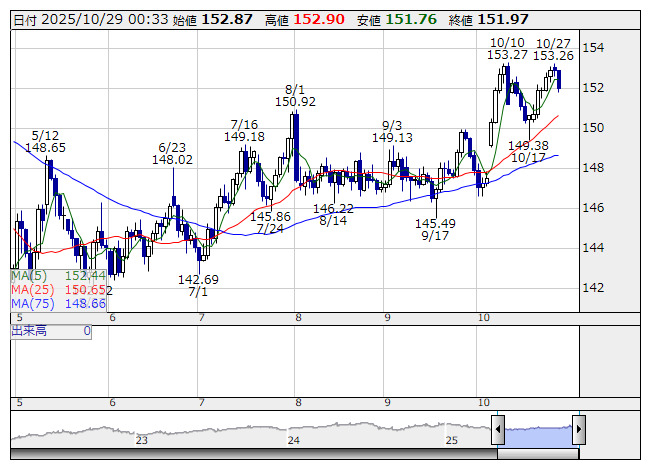Click the year 24 marker in navigator
The height and width of the screenshot is (470, 653).
tap(294, 440)
